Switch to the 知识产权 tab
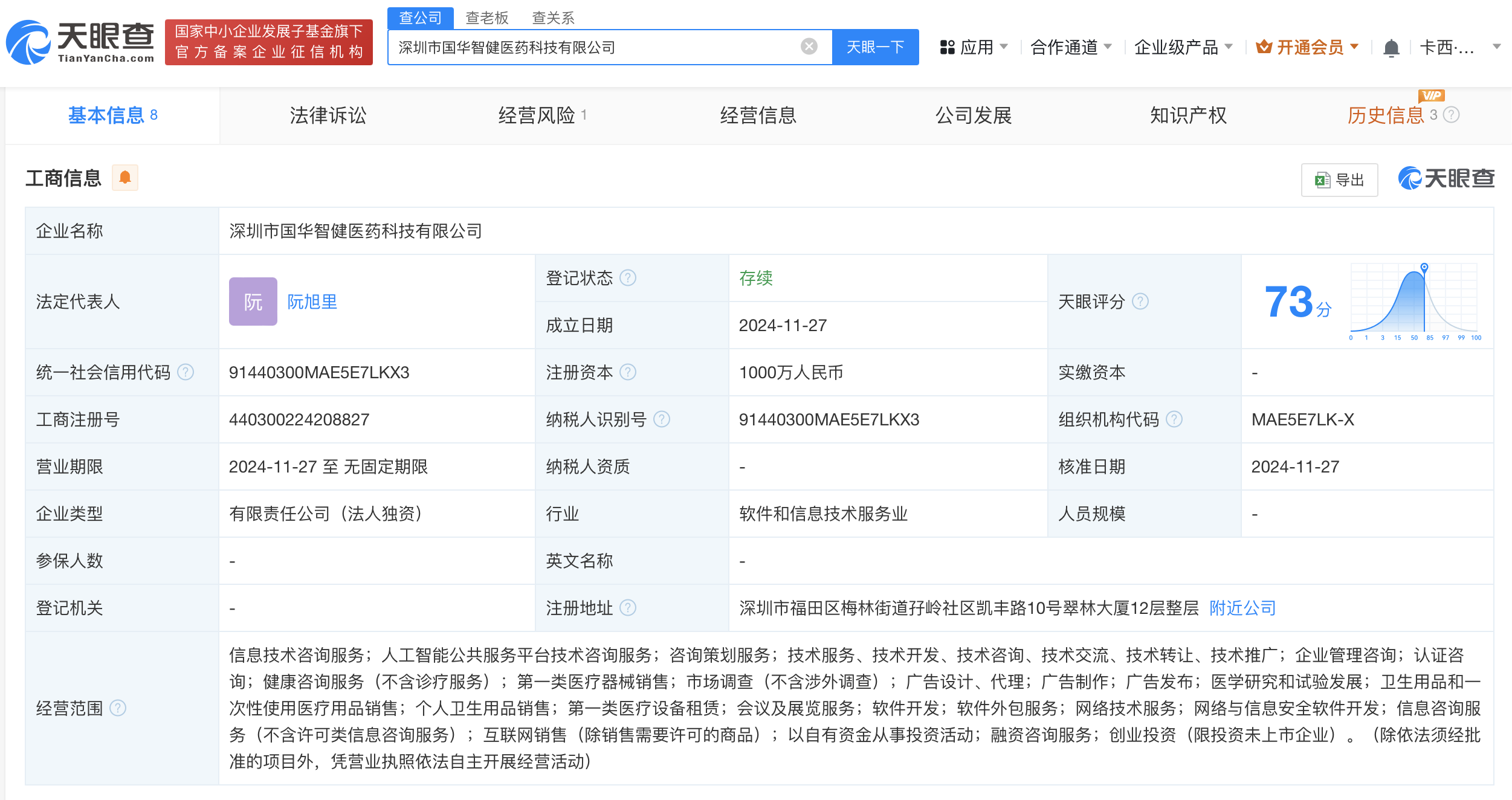The width and height of the screenshot is (1512, 800). click(x=1187, y=115)
